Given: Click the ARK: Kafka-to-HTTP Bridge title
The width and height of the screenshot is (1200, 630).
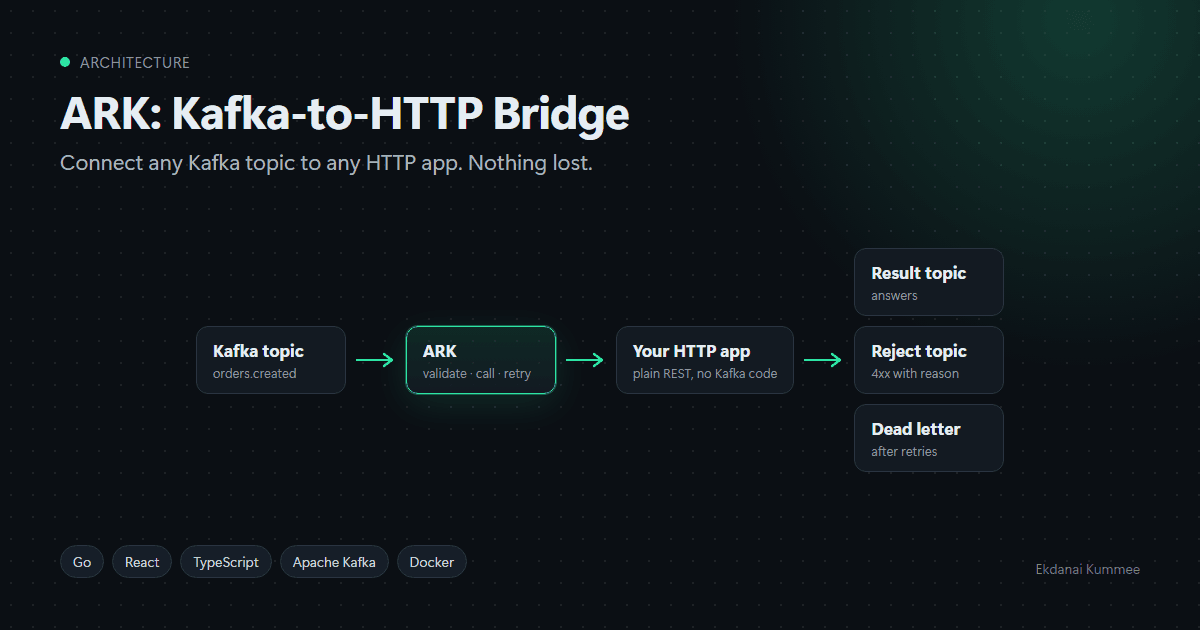Looking at the screenshot, I should [345, 114].
